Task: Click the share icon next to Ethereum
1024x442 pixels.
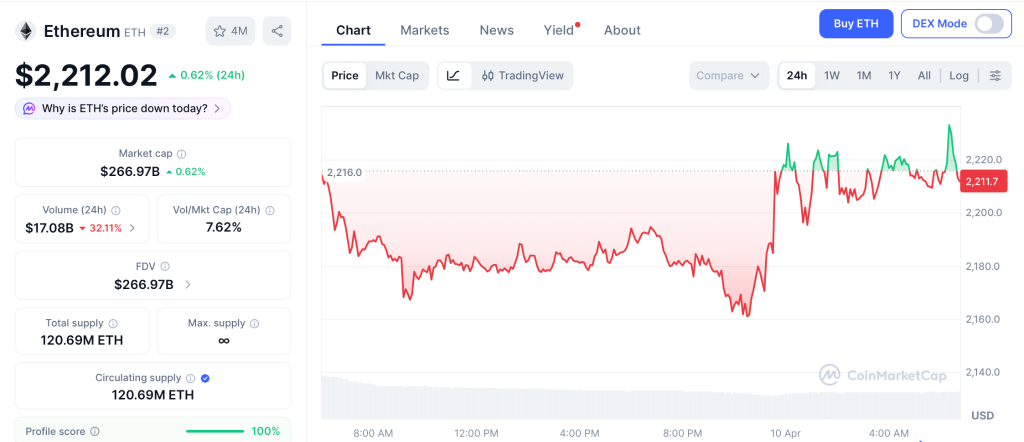Action: 277,31
